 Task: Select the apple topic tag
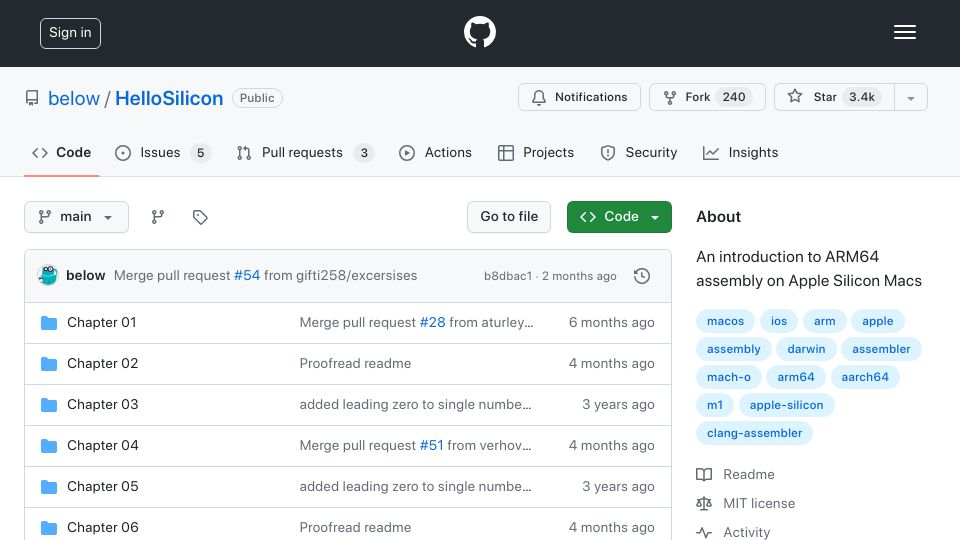[877, 321]
